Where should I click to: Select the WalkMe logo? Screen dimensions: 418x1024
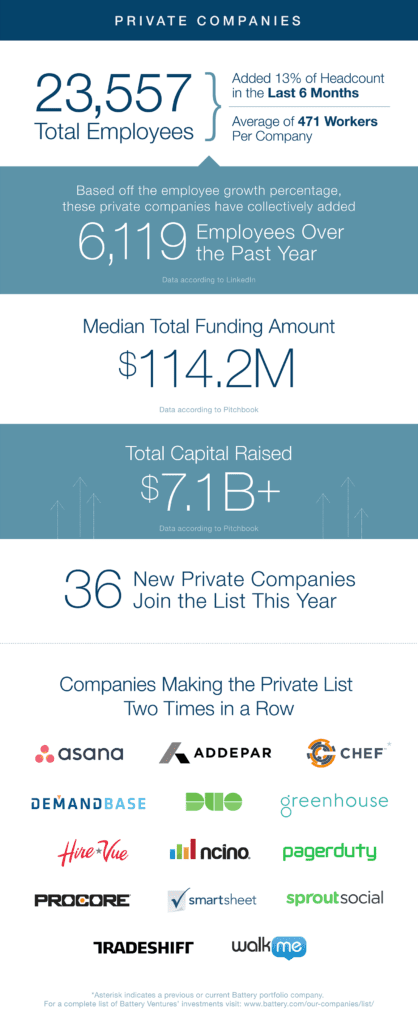pos(269,947)
